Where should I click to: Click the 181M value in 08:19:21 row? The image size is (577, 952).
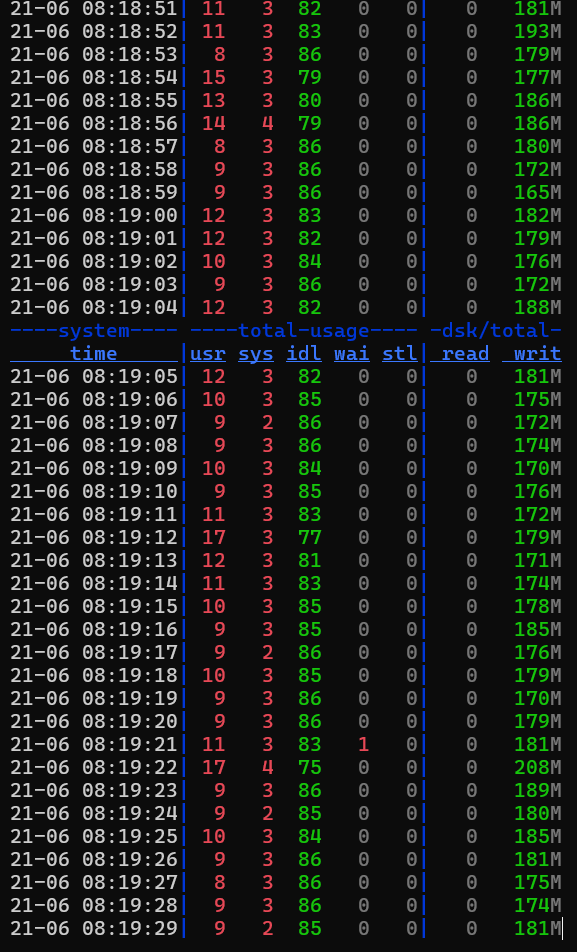(538, 745)
